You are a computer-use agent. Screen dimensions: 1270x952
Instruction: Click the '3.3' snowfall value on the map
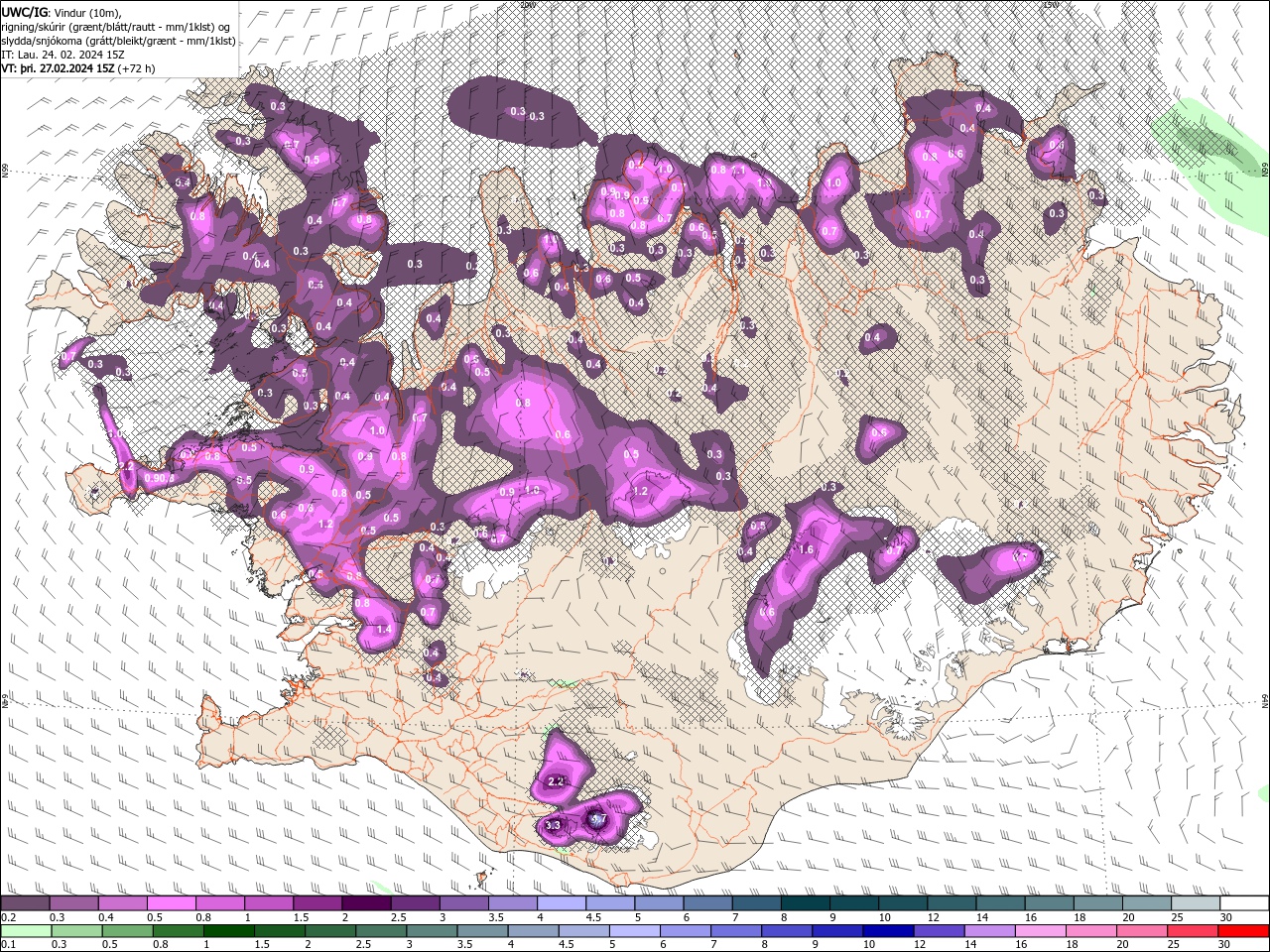pyautogui.click(x=554, y=825)
